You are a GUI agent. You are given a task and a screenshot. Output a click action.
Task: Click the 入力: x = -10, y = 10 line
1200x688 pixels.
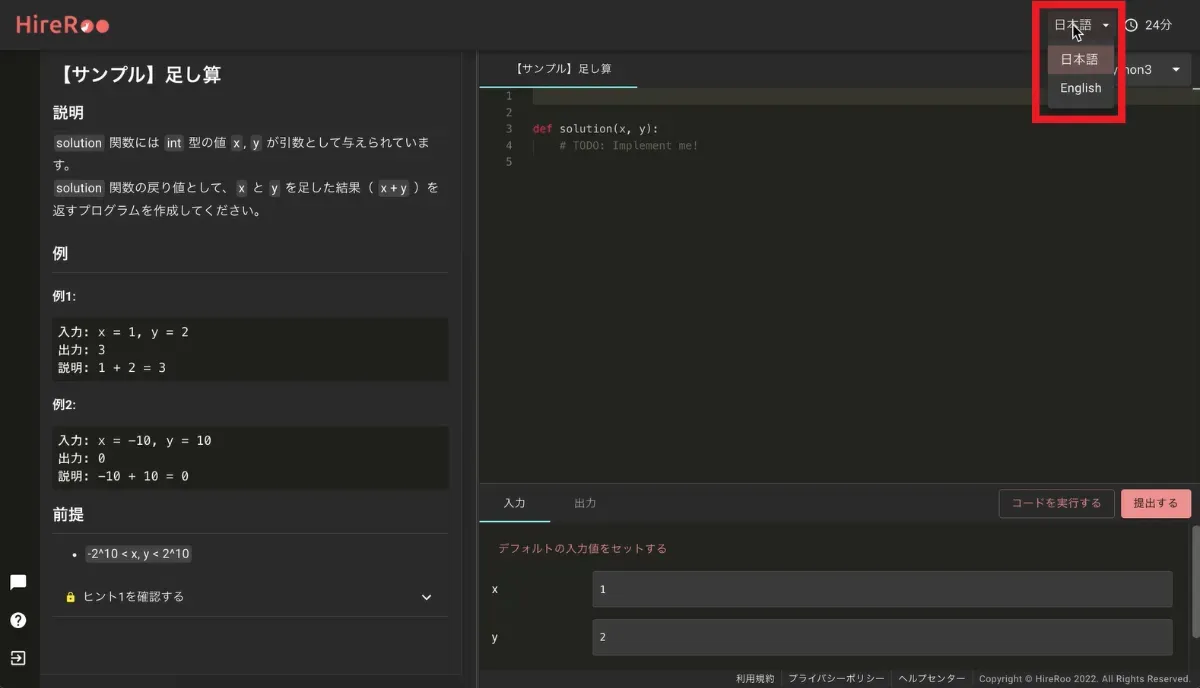tap(135, 441)
